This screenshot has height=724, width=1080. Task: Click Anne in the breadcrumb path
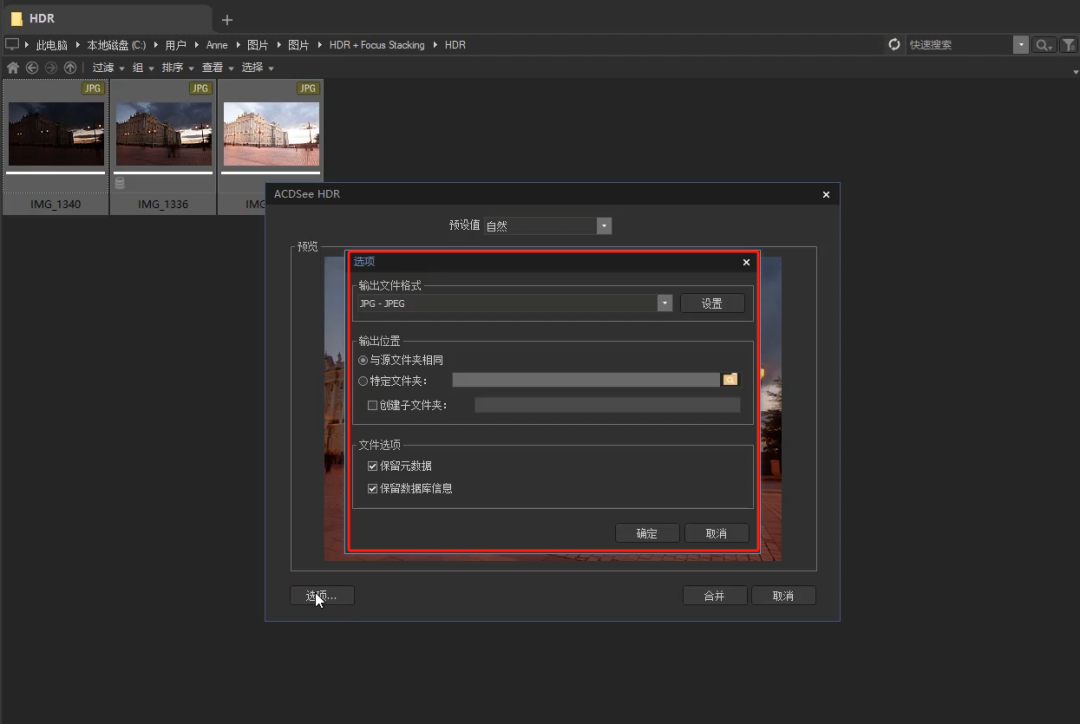[216, 45]
